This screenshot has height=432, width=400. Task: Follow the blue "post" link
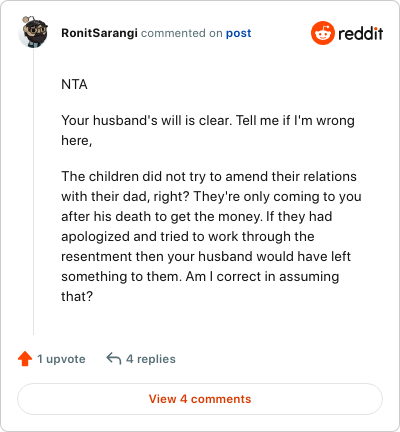tap(239, 33)
